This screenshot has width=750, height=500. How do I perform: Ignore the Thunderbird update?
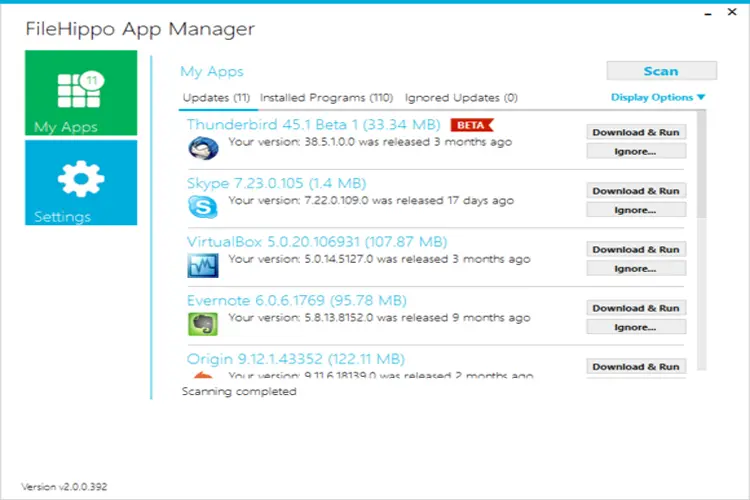click(x=636, y=151)
